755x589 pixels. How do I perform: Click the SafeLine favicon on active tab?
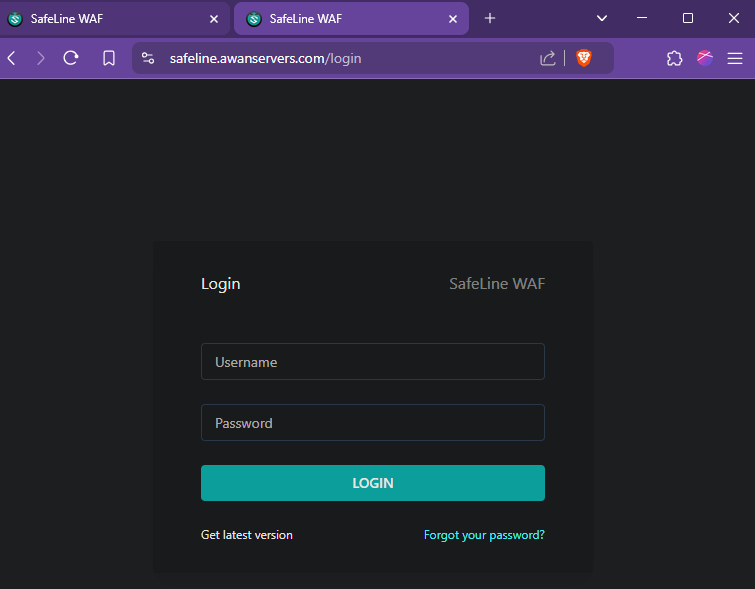point(254,19)
